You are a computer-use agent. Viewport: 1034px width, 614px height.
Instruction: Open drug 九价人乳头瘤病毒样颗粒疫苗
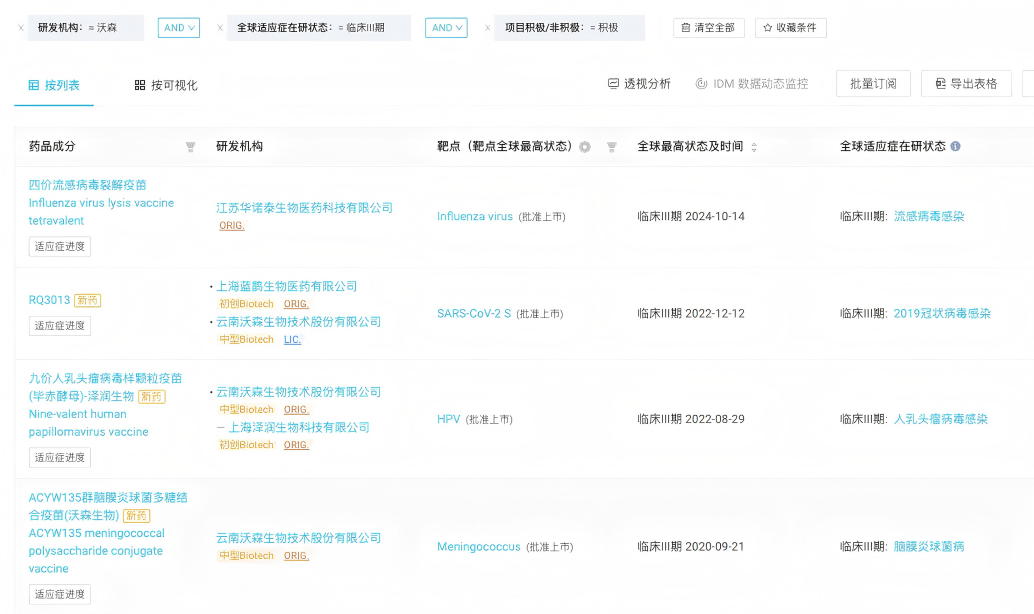click(105, 405)
